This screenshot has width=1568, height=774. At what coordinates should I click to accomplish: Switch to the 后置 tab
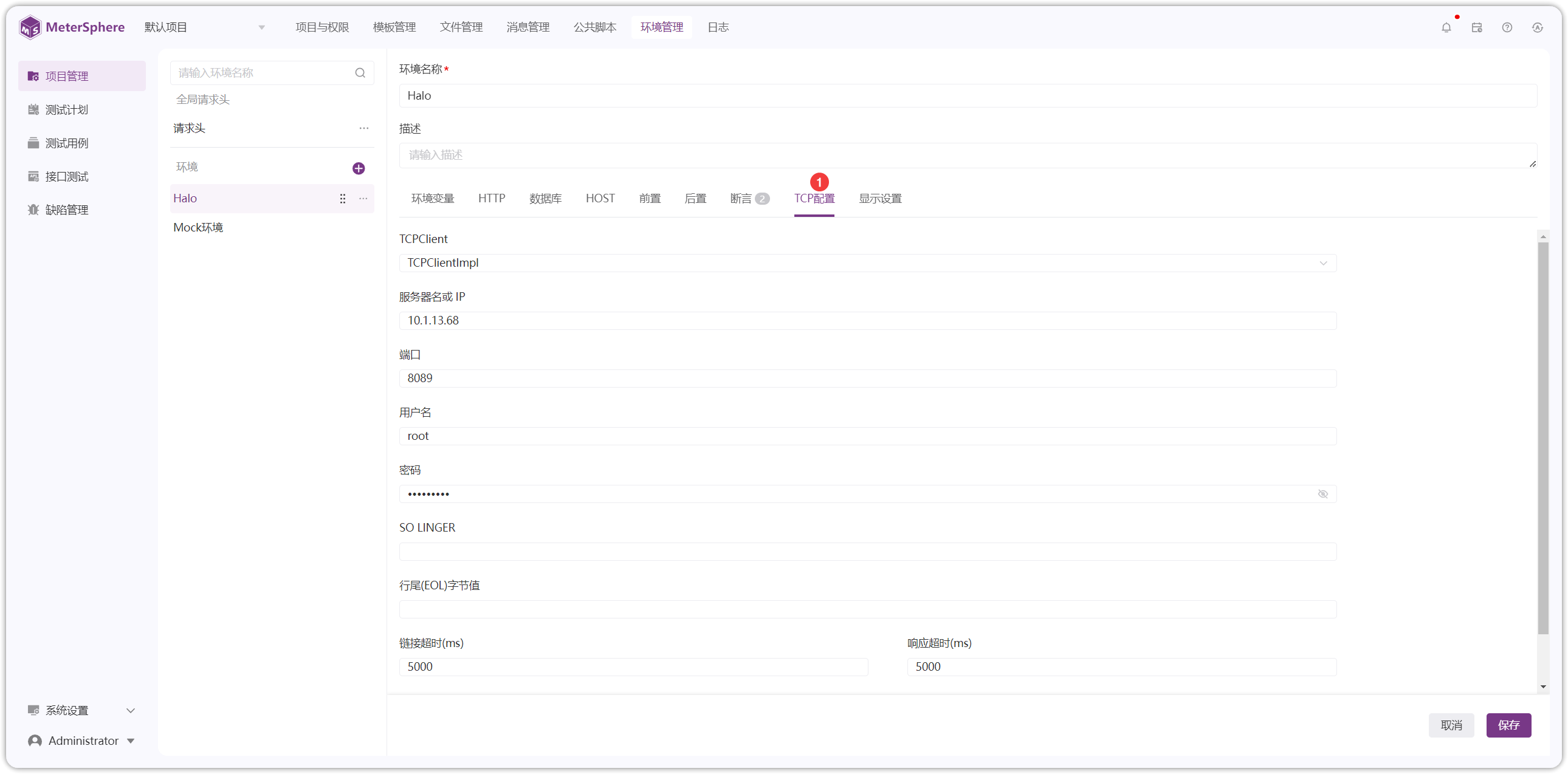pyautogui.click(x=696, y=199)
